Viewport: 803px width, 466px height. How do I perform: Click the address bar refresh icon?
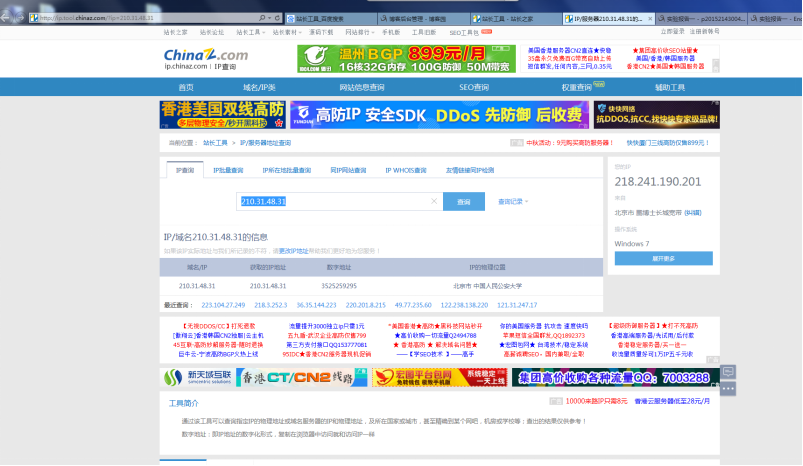(x=277, y=18)
